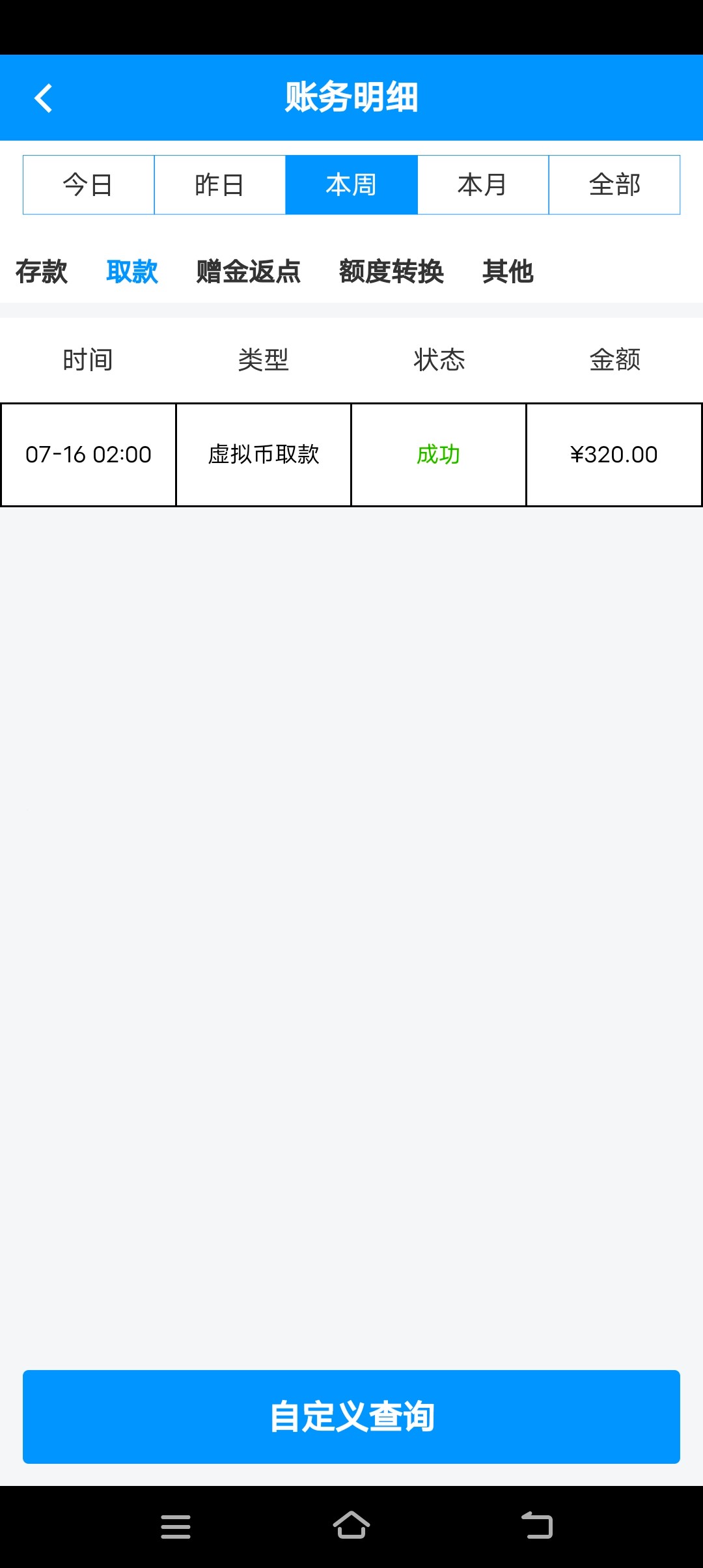
Task: Open the 存款 category
Action: [42, 272]
